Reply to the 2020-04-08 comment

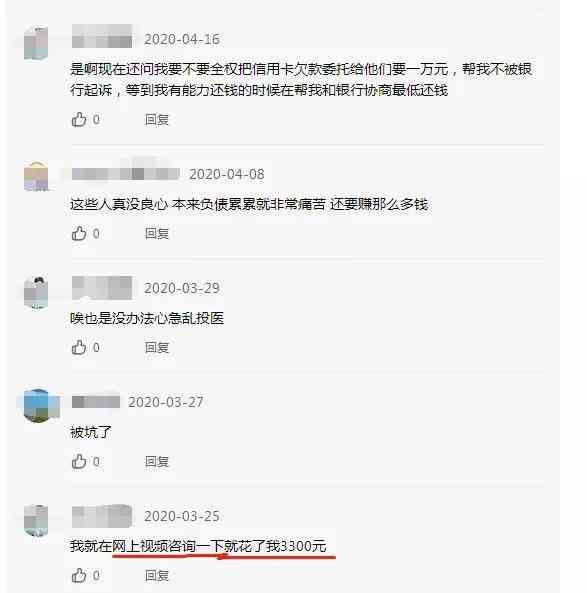[157, 233]
